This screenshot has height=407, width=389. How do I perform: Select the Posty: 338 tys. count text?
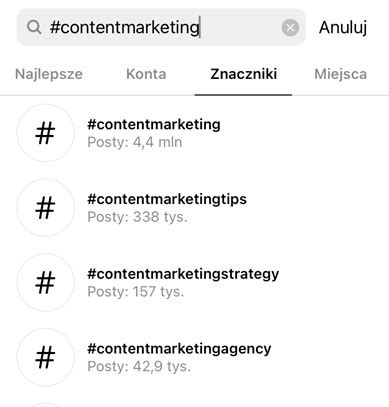point(137,217)
